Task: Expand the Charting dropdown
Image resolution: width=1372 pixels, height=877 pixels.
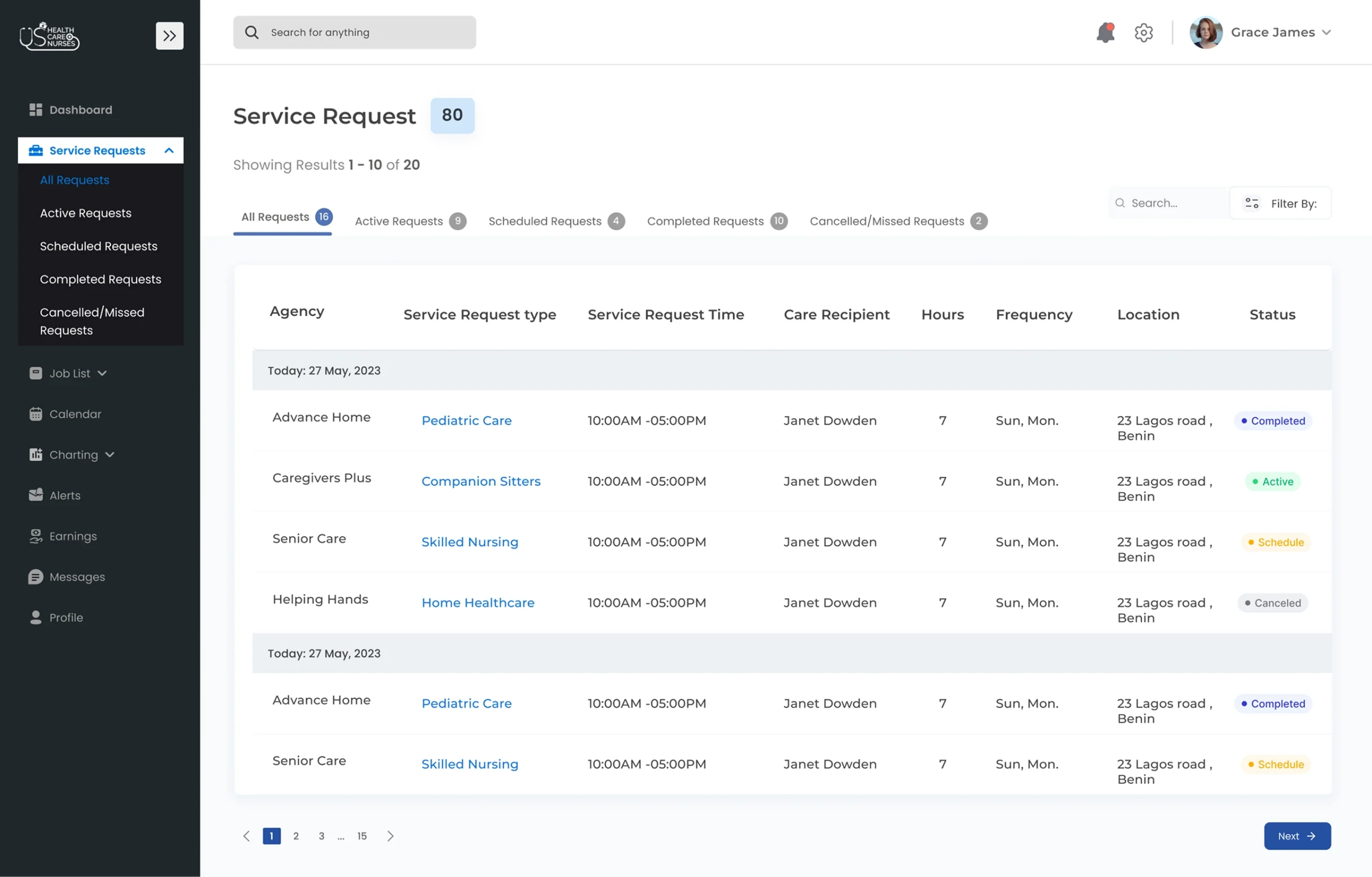Action: coord(110,454)
